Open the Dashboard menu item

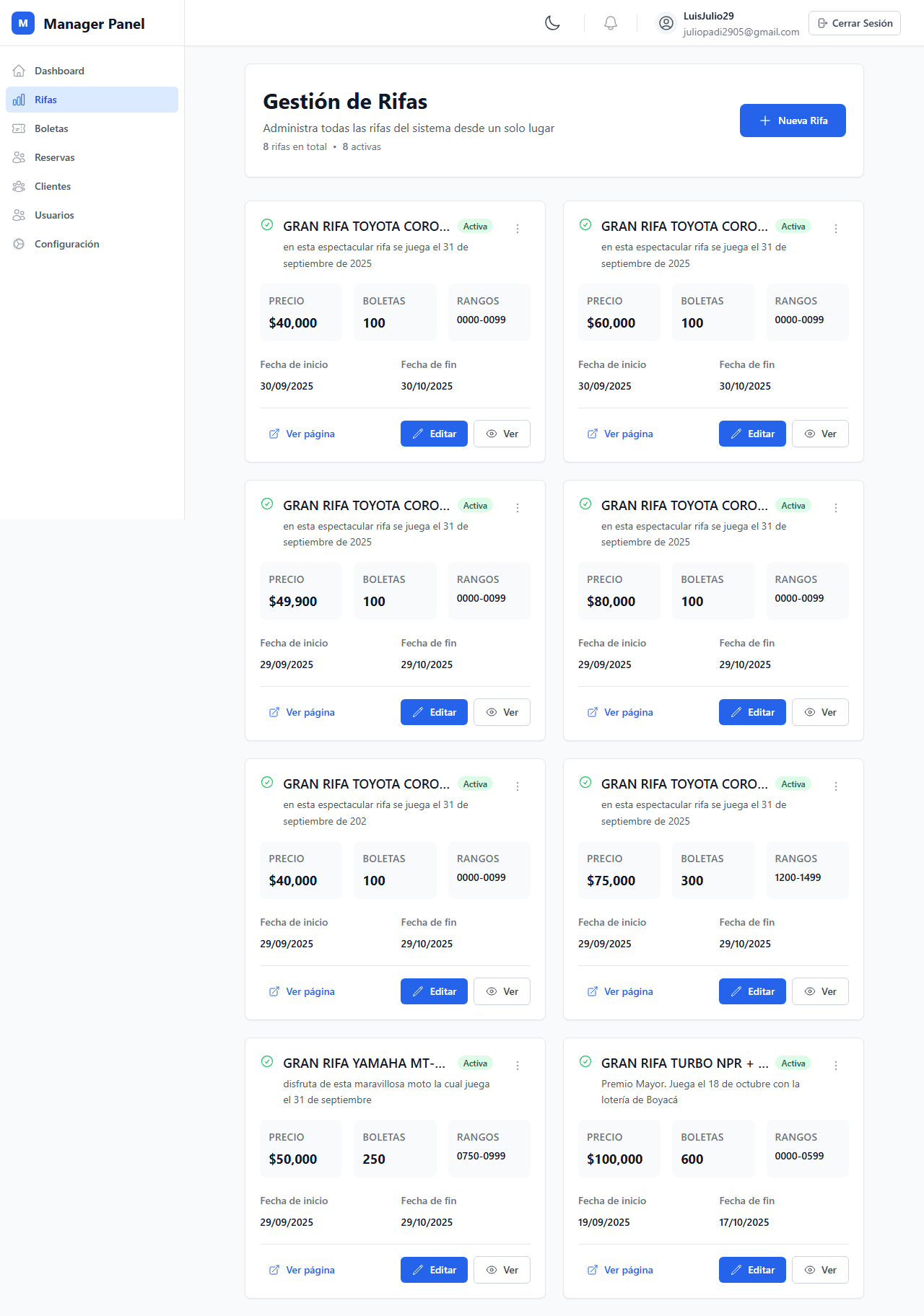coord(59,71)
